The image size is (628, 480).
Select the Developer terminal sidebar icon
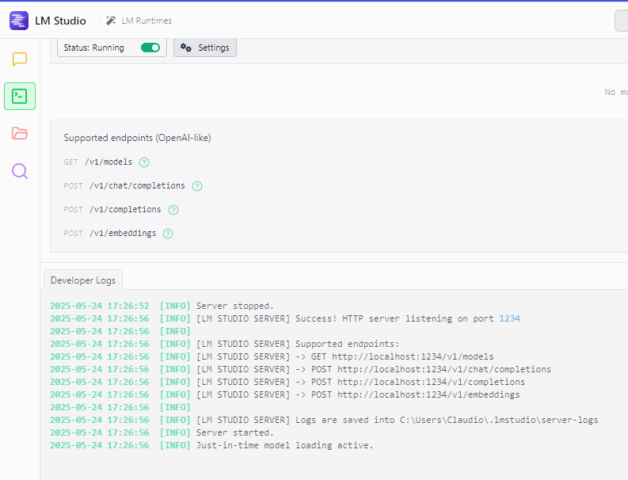click(x=20, y=96)
